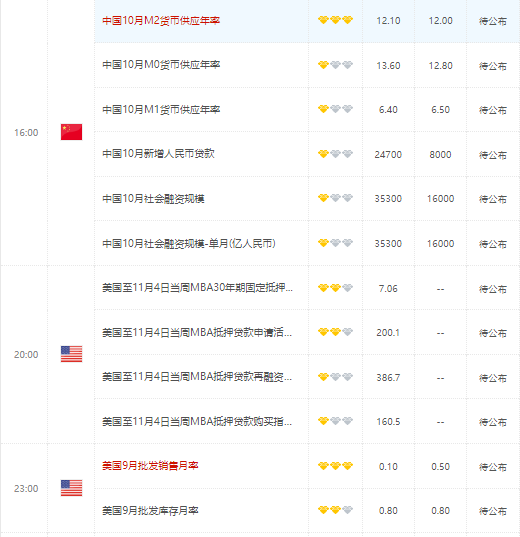Open the 美国9月批发销售月率 event
Viewport: 520px width, 537px height.
point(150,466)
